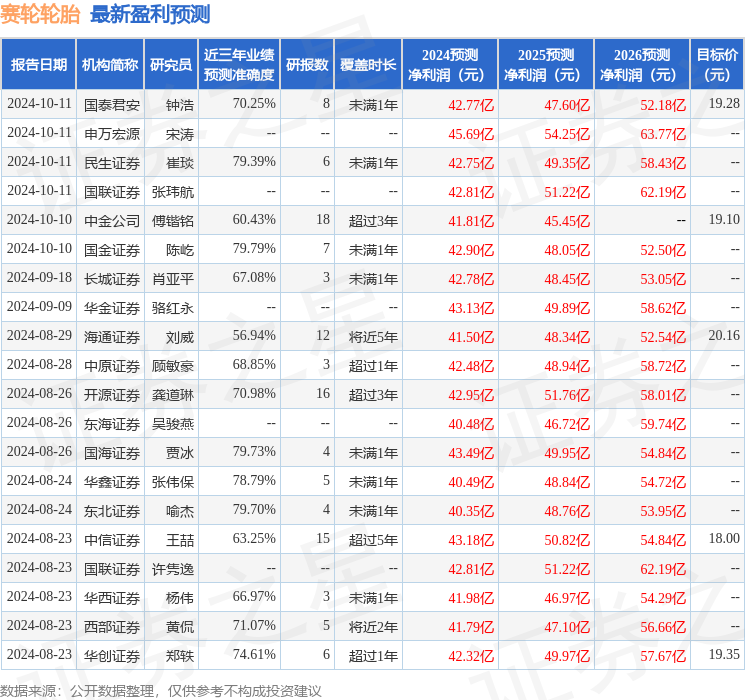This screenshot has width=745, height=700.
Task: Click 2024 profit forecast 45.69亿
Action: coord(471,134)
